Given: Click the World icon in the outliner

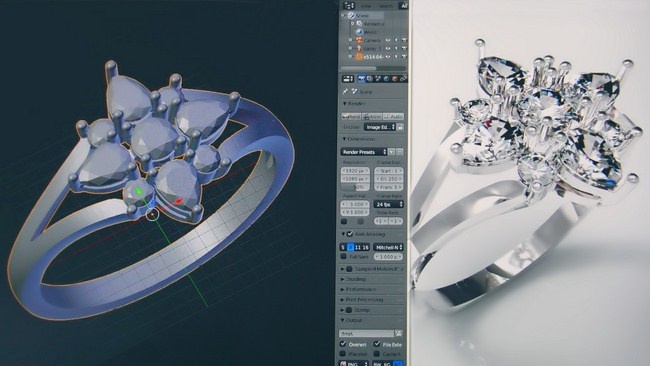Looking at the screenshot, I should pos(360,32).
